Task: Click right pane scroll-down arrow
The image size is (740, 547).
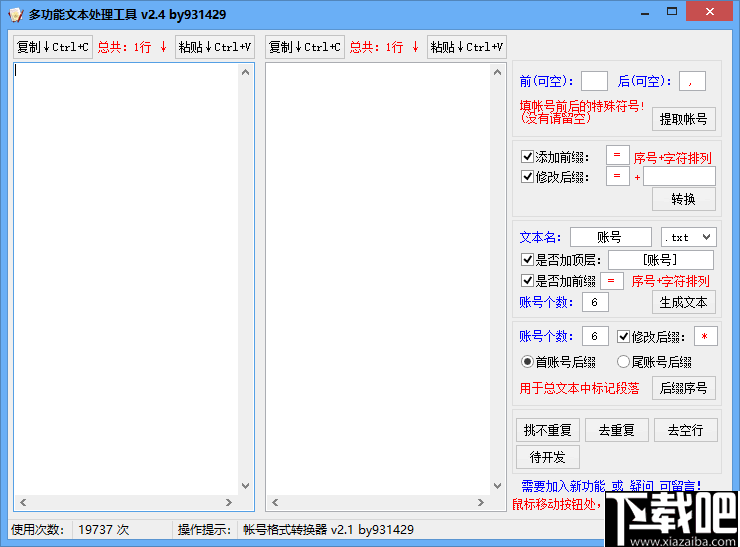Action: pos(497,486)
